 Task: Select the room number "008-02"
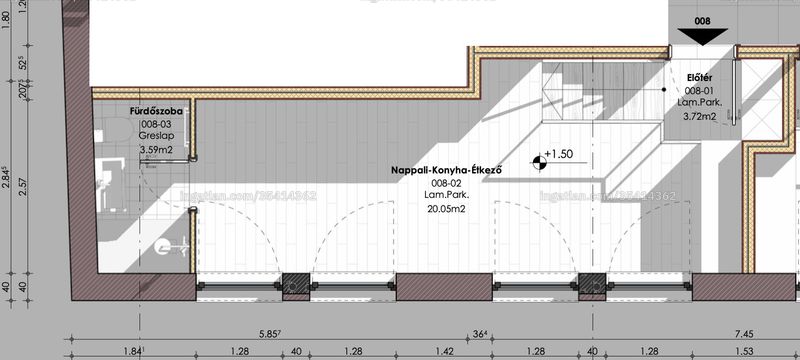pyautogui.click(x=446, y=183)
